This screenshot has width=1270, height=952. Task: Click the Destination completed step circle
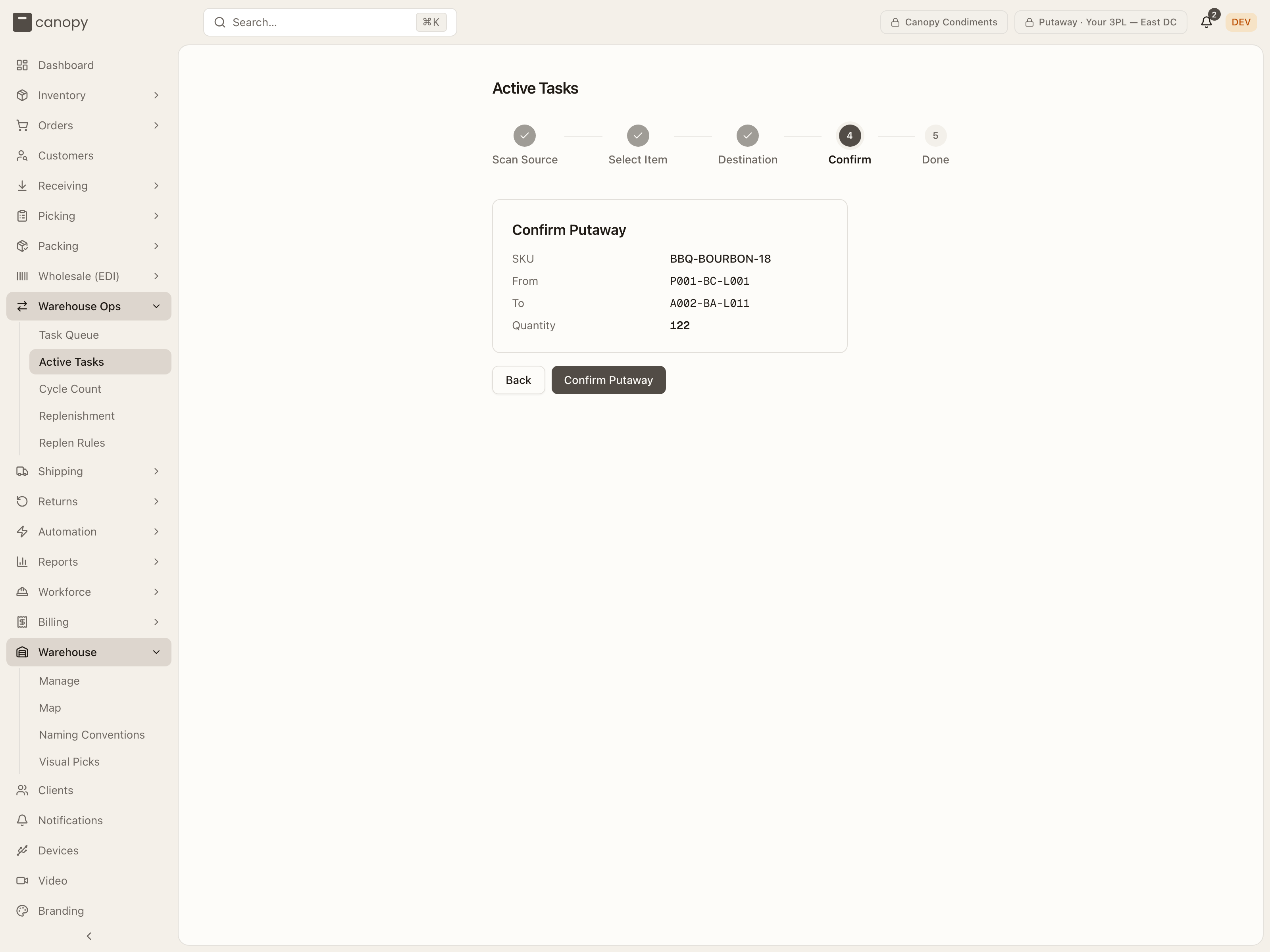click(x=748, y=136)
